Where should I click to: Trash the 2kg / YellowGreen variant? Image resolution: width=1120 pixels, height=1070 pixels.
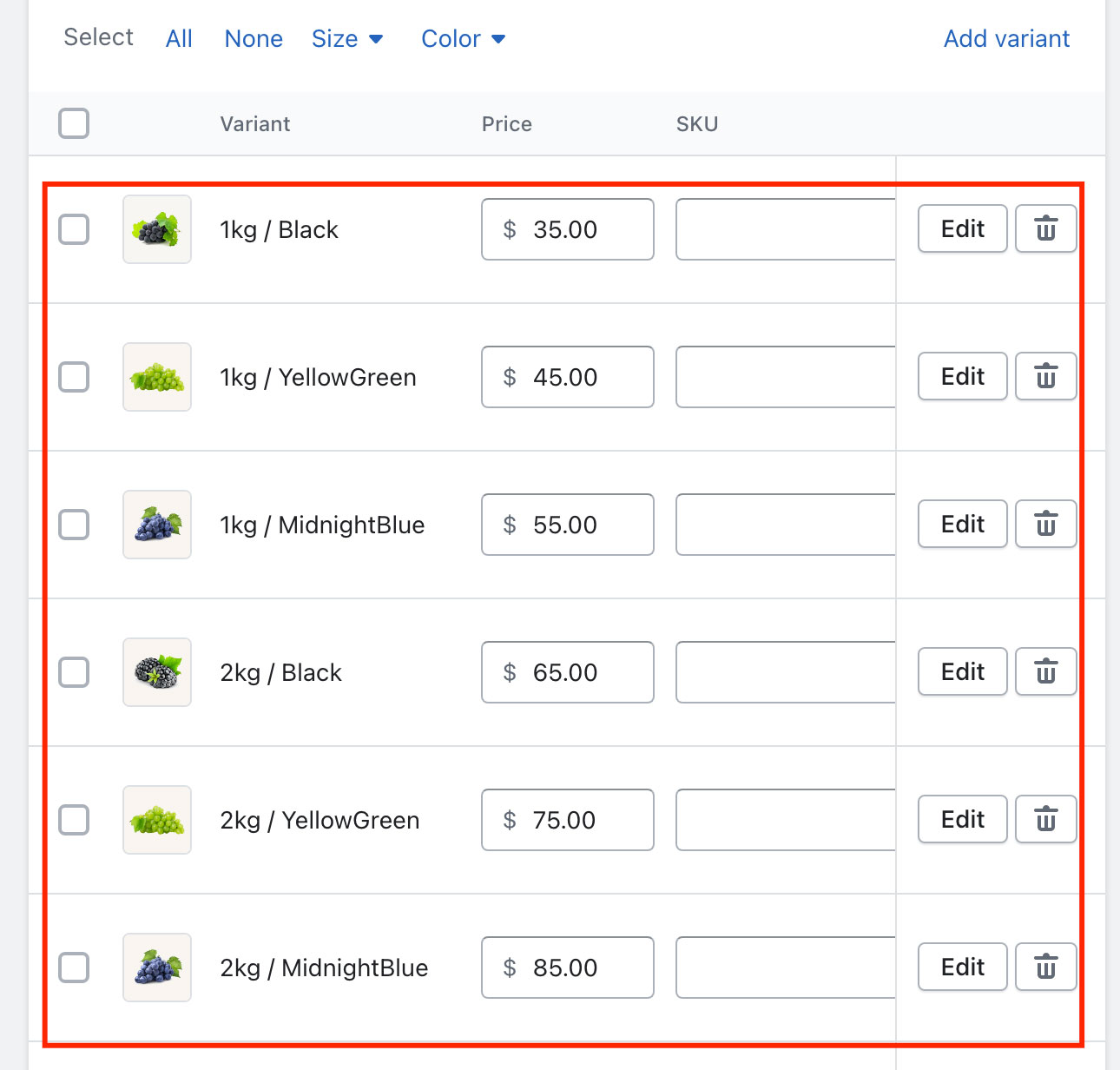point(1045,820)
